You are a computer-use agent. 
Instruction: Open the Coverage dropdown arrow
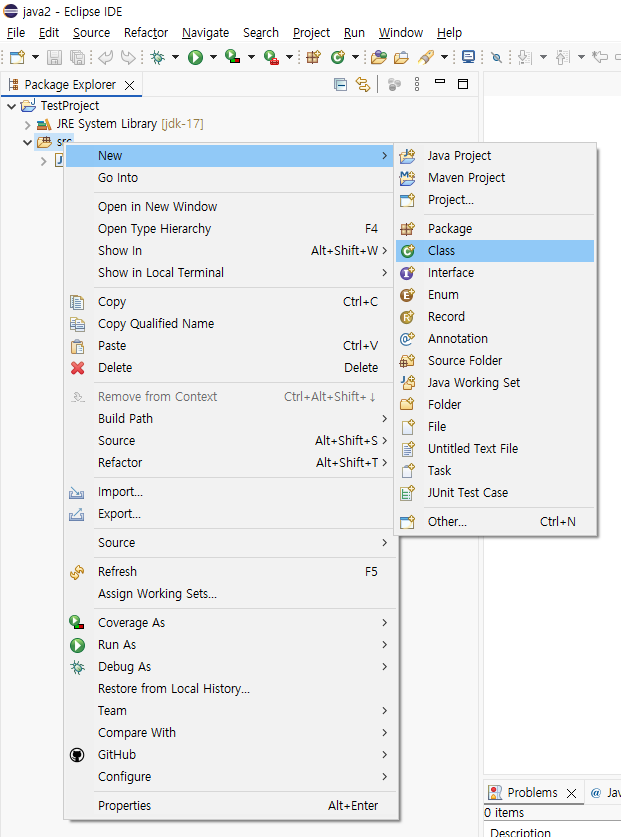point(251,57)
